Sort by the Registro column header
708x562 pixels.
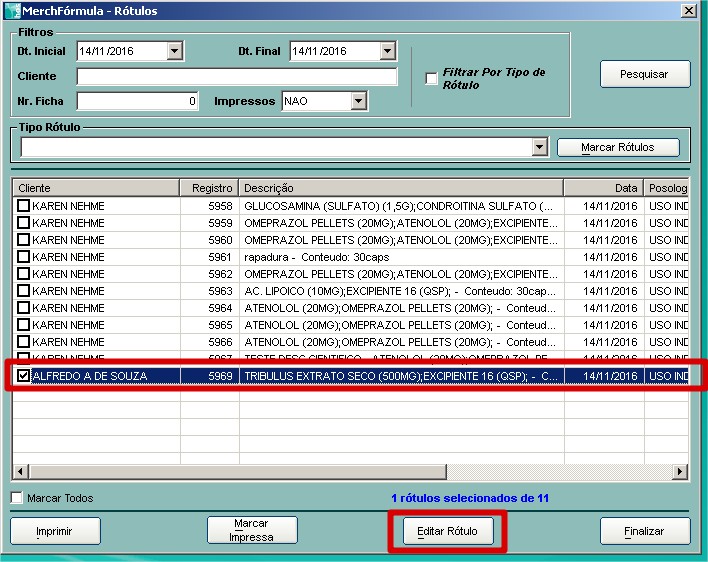point(208,188)
